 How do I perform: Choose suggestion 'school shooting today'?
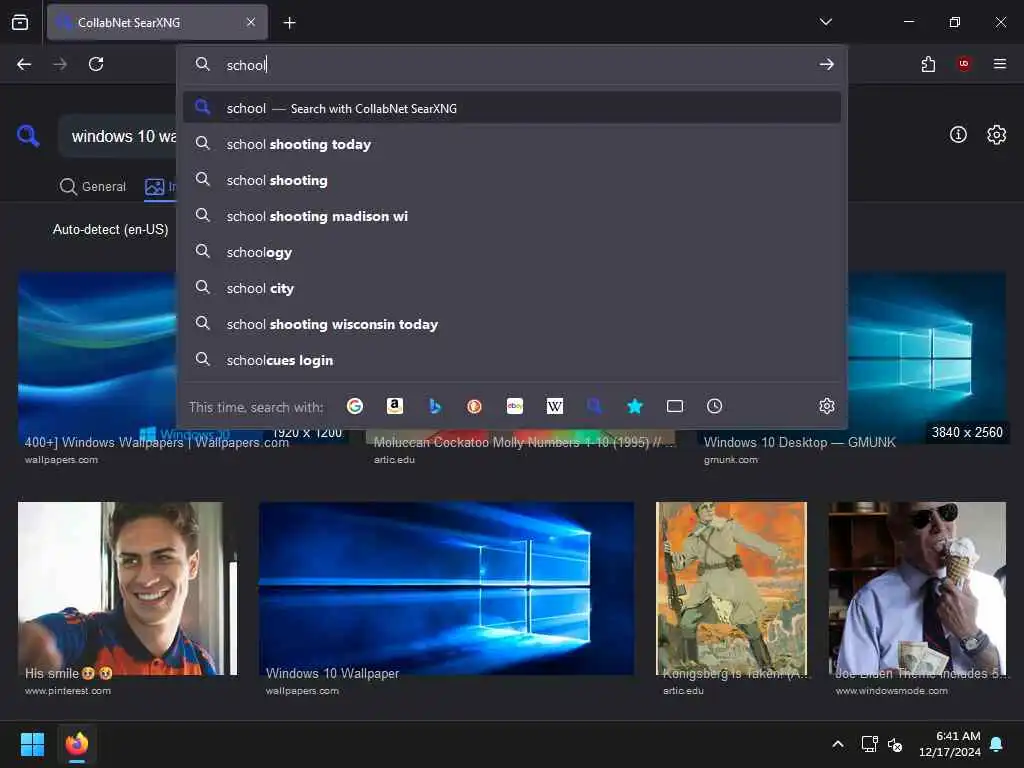pos(512,144)
